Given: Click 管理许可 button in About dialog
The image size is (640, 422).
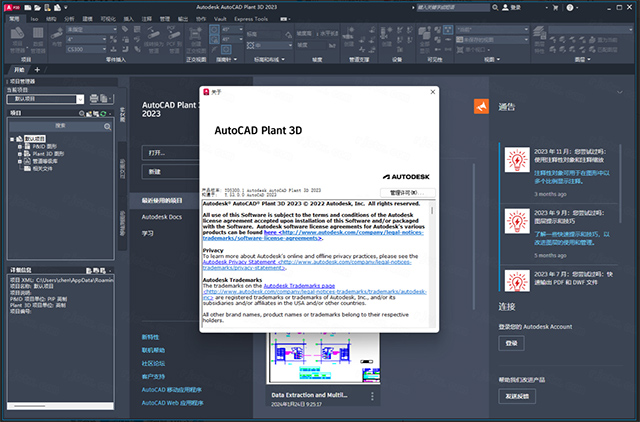Looking at the screenshot, I should 407,193.
